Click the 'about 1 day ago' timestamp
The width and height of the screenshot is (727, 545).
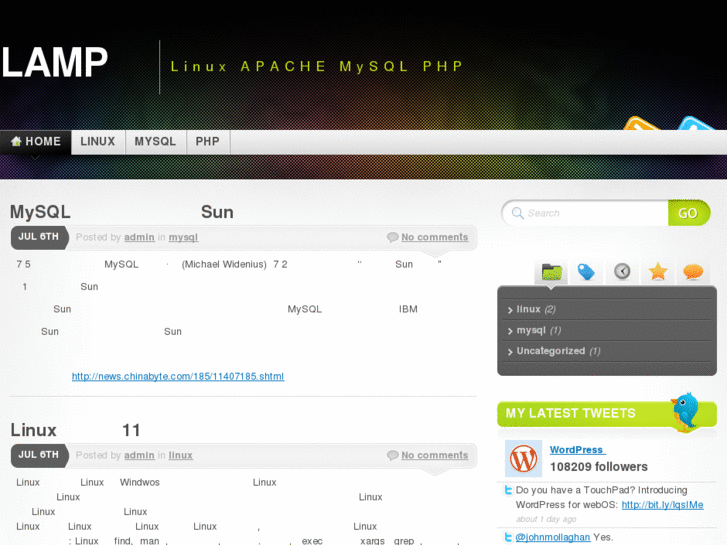[546, 519]
